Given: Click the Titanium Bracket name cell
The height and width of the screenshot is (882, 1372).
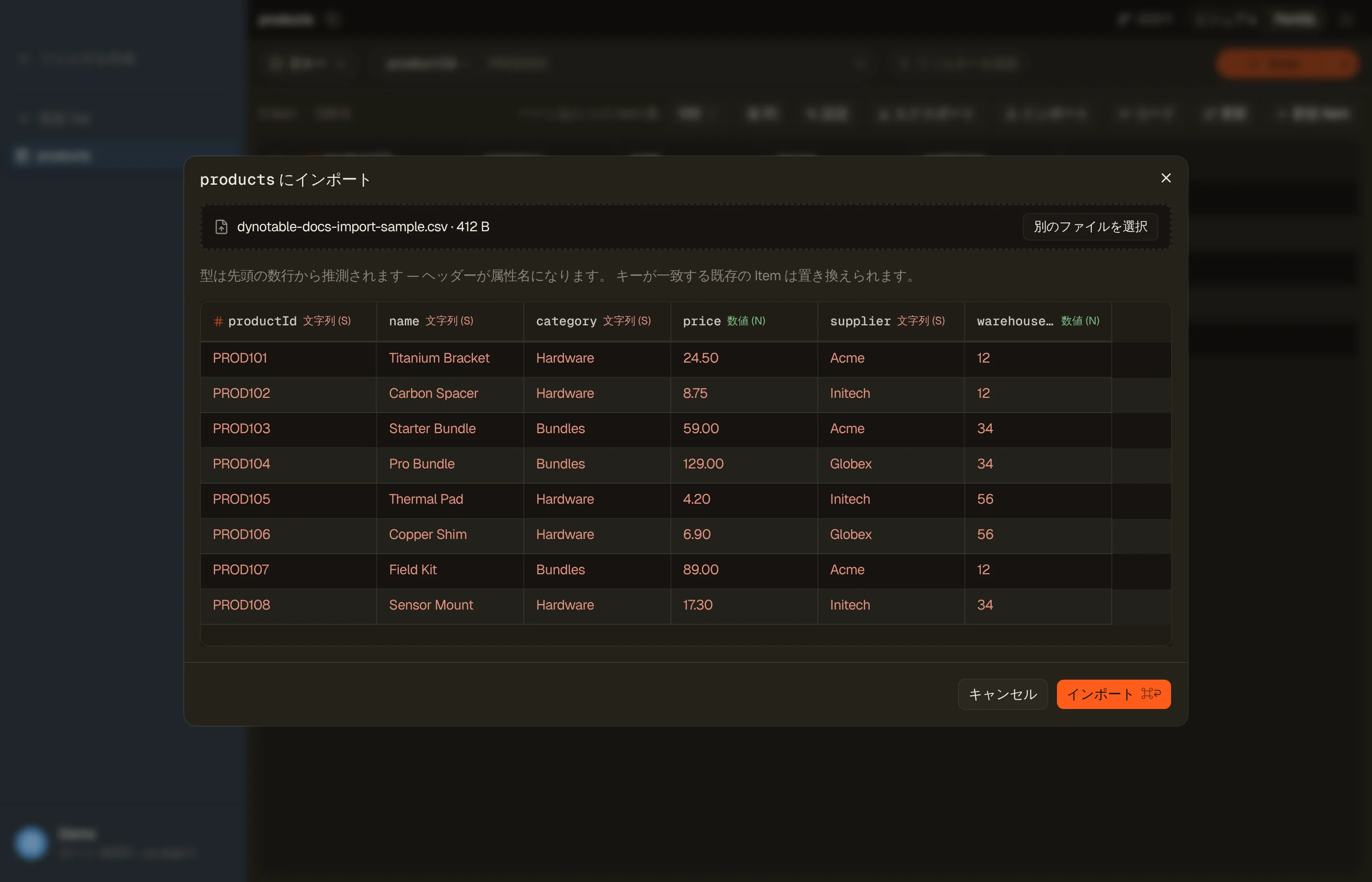Looking at the screenshot, I should click(x=450, y=359).
